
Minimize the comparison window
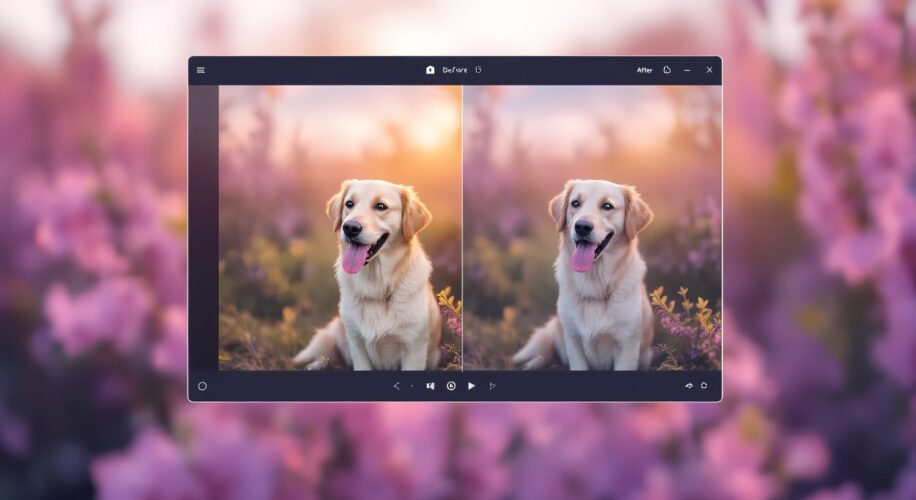point(687,70)
